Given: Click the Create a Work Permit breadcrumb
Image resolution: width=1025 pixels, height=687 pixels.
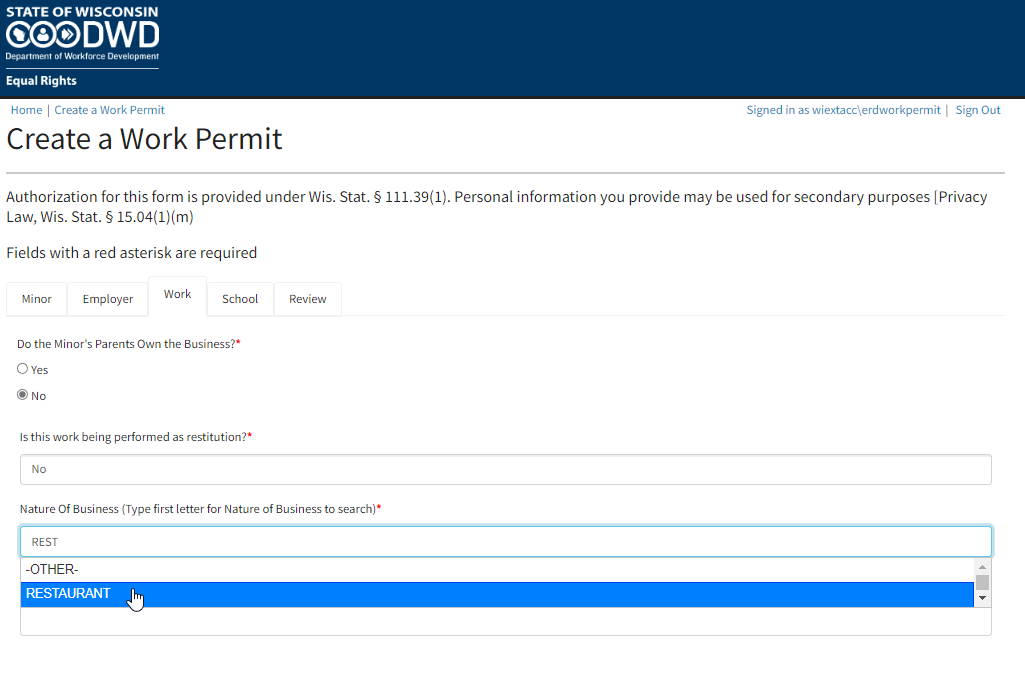Looking at the screenshot, I should point(109,110).
